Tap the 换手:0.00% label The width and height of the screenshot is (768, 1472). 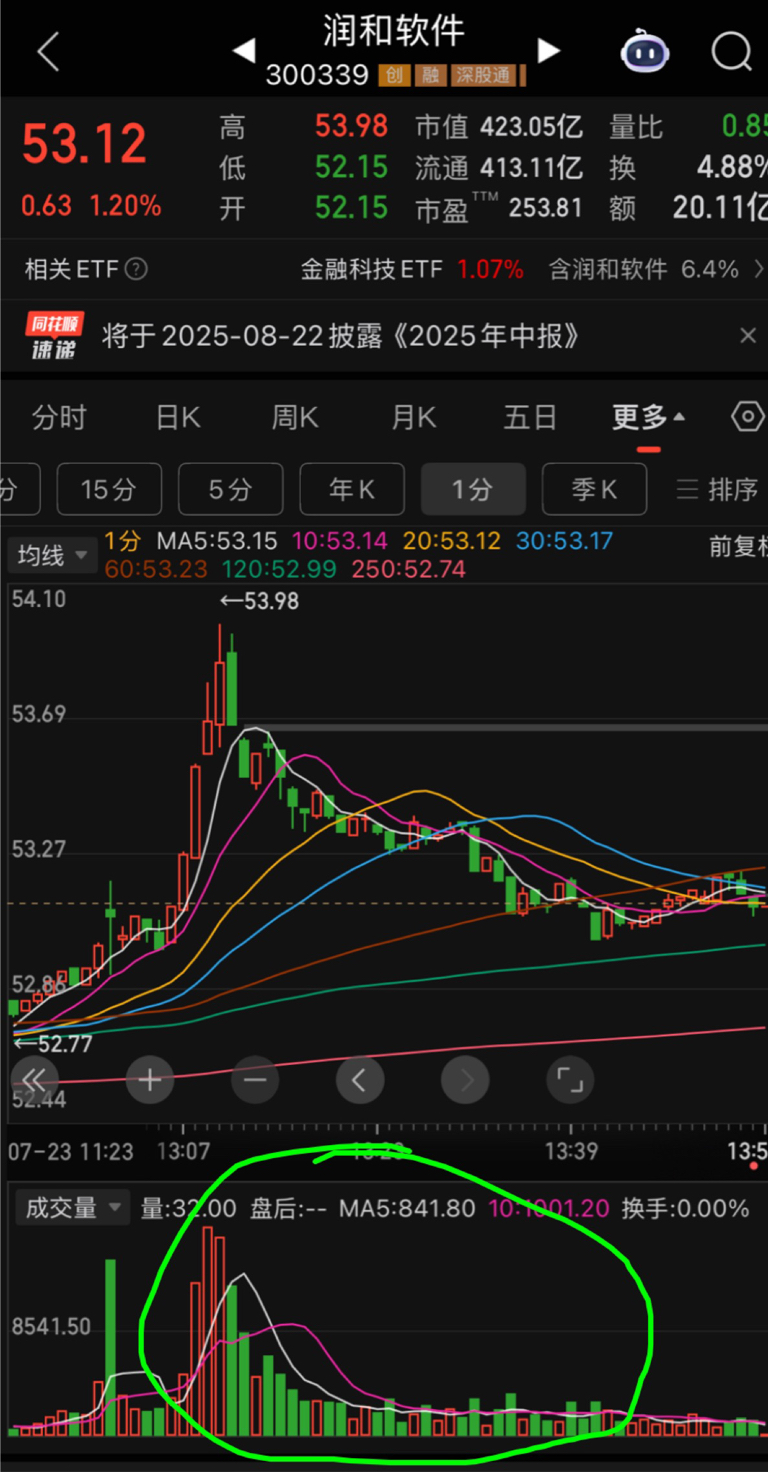click(685, 1208)
